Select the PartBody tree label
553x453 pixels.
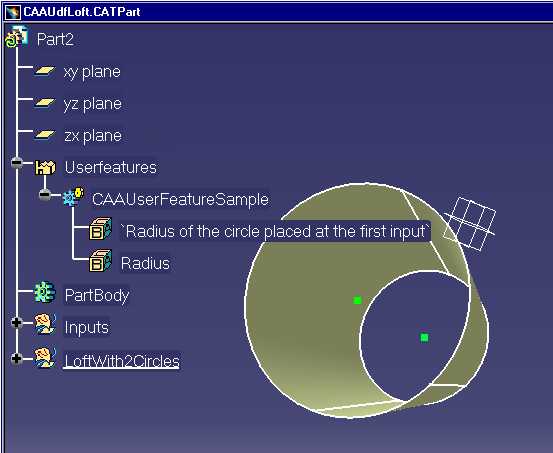coord(97,295)
